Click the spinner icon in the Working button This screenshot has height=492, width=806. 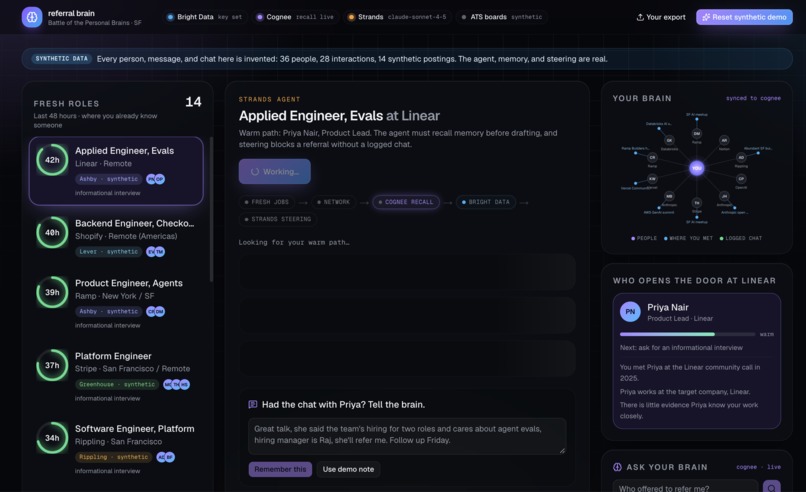click(x=254, y=172)
